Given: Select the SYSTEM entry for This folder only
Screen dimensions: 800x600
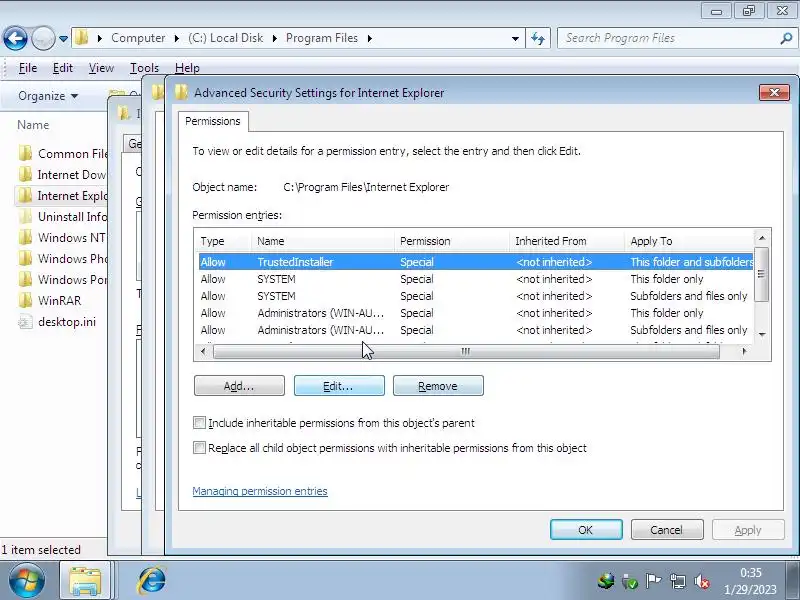Looking at the screenshot, I should (x=476, y=279).
